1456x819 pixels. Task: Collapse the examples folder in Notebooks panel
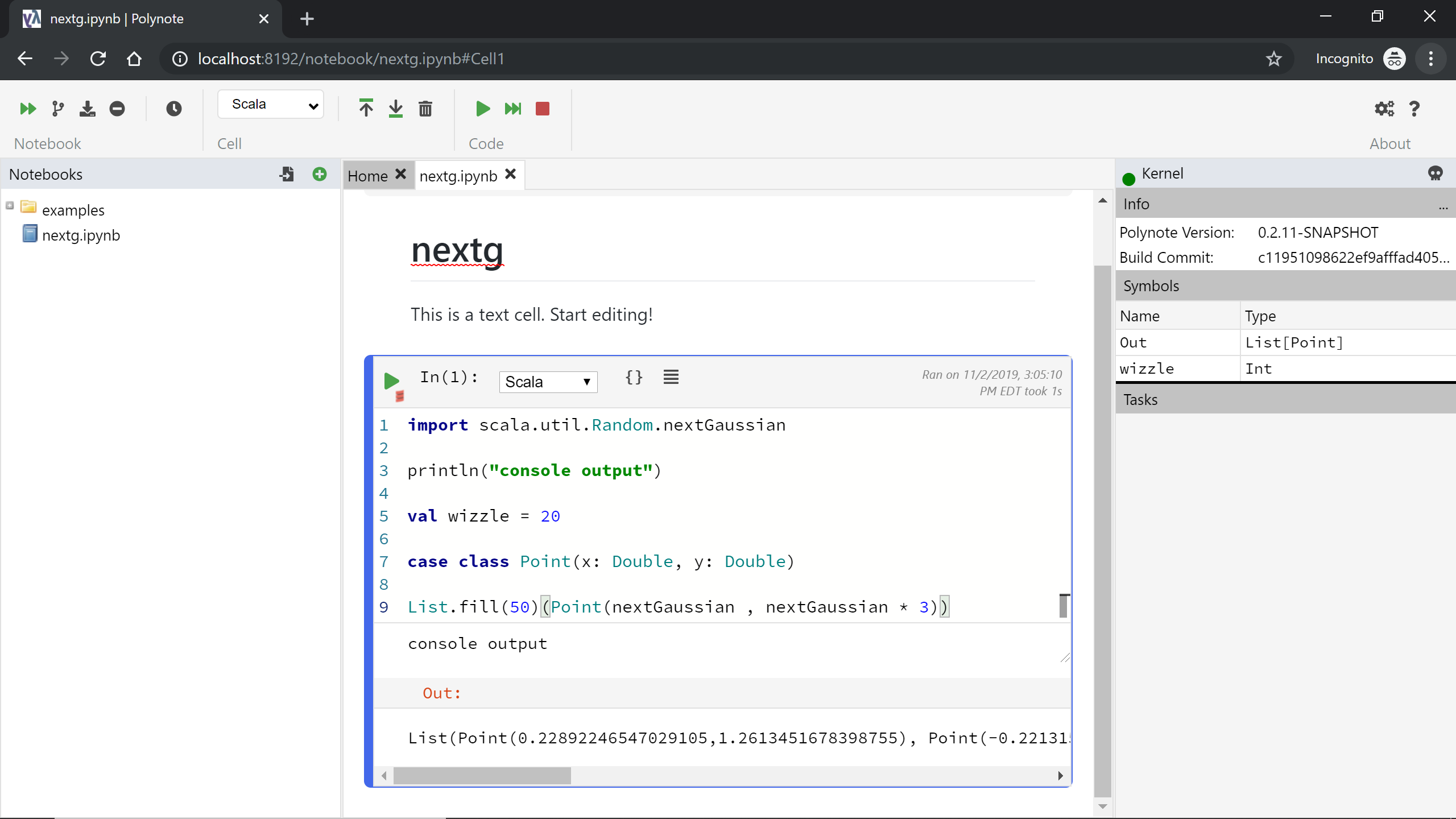tap(10, 205)
